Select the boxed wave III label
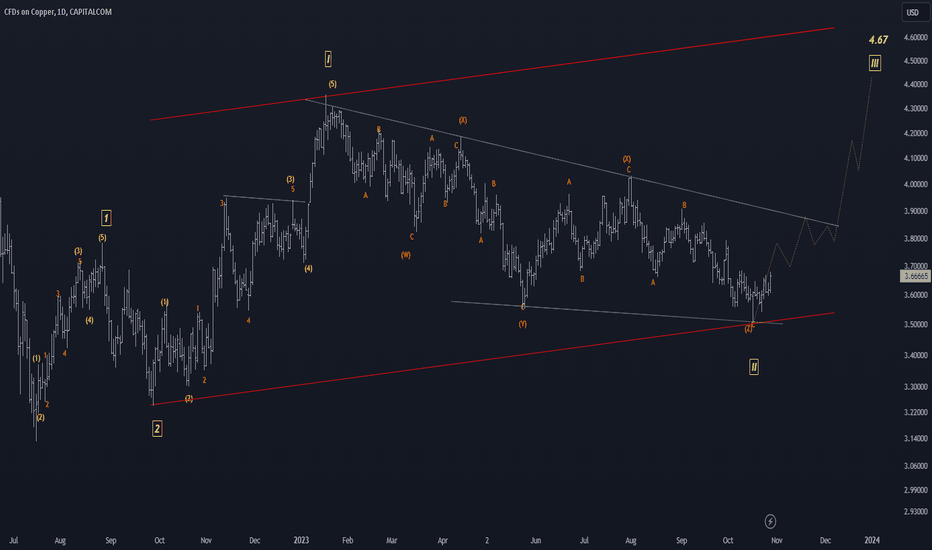This screenshot has height=550, width=932. pyautogui.click(x=875, y=62)
